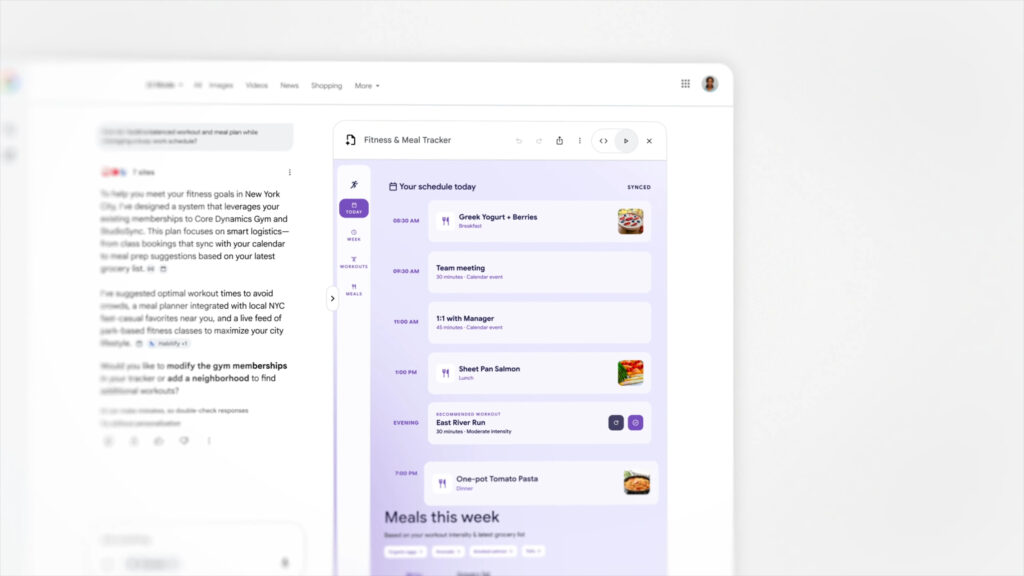Click the 08:30 AM time label
This screenshot has height=576, width=1024.
tap(406, 221)
